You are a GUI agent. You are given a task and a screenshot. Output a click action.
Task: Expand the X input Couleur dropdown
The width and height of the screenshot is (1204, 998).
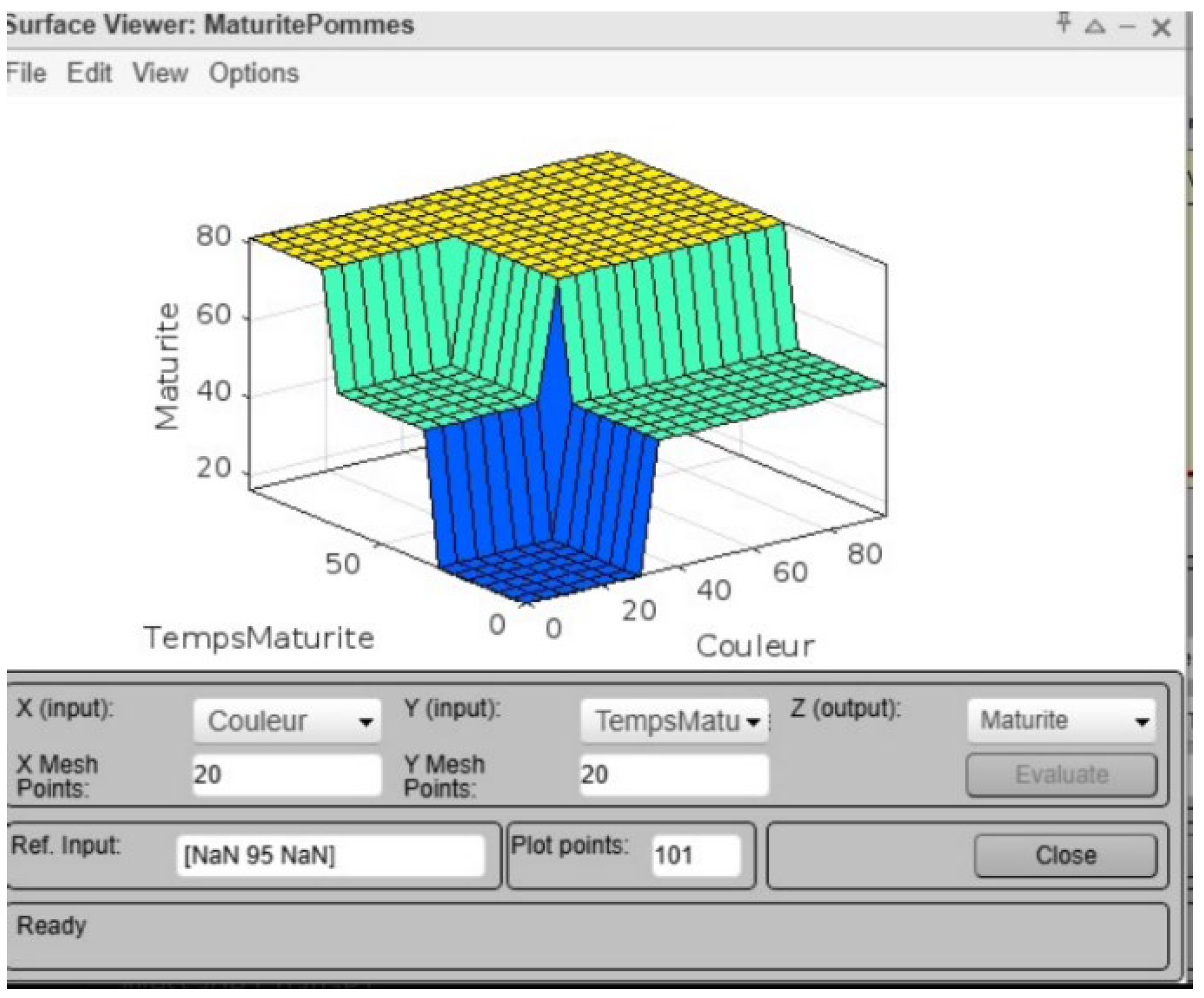pos(287,721)
